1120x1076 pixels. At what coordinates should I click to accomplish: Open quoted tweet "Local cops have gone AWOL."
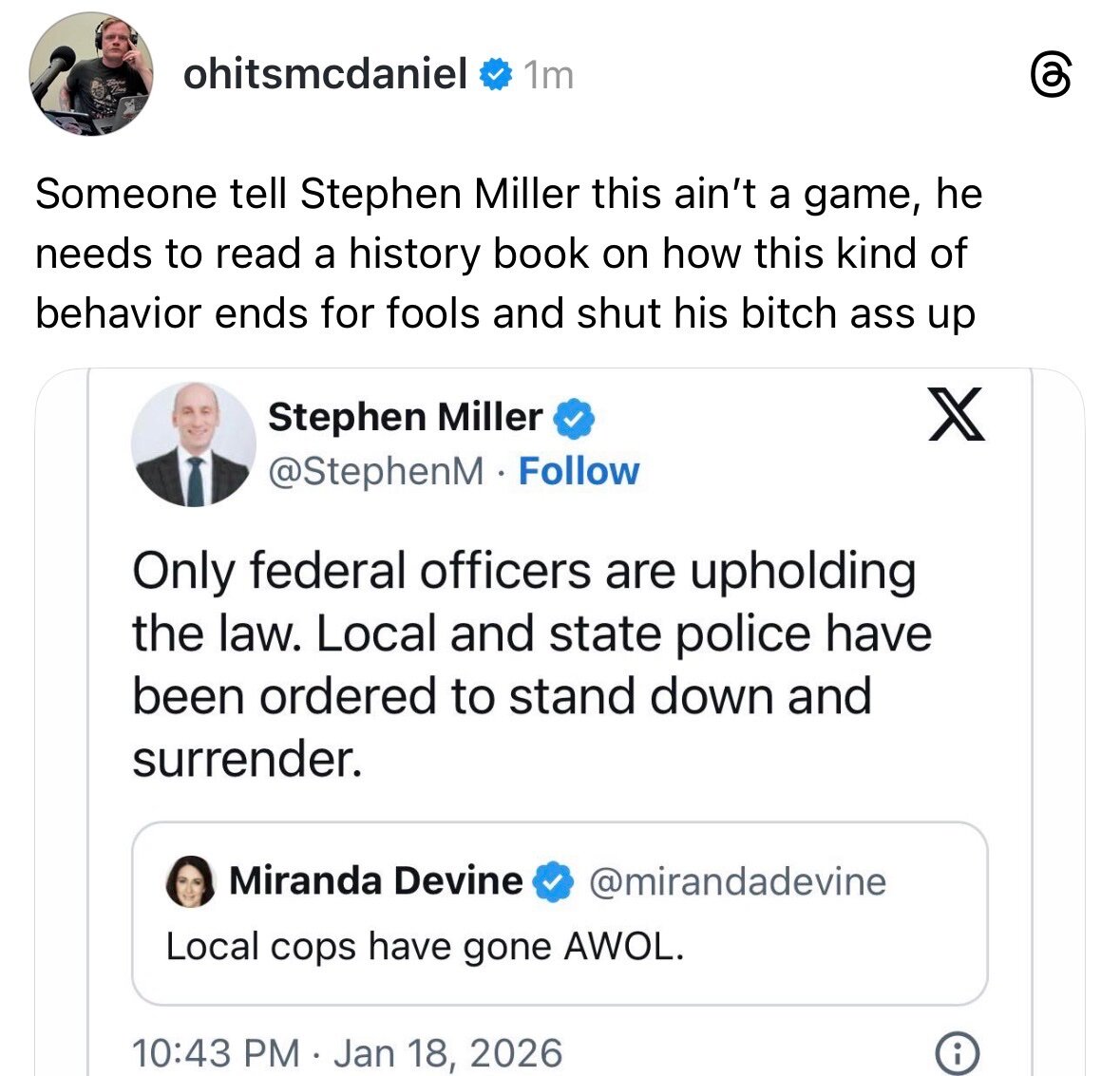tap(425, 947)
